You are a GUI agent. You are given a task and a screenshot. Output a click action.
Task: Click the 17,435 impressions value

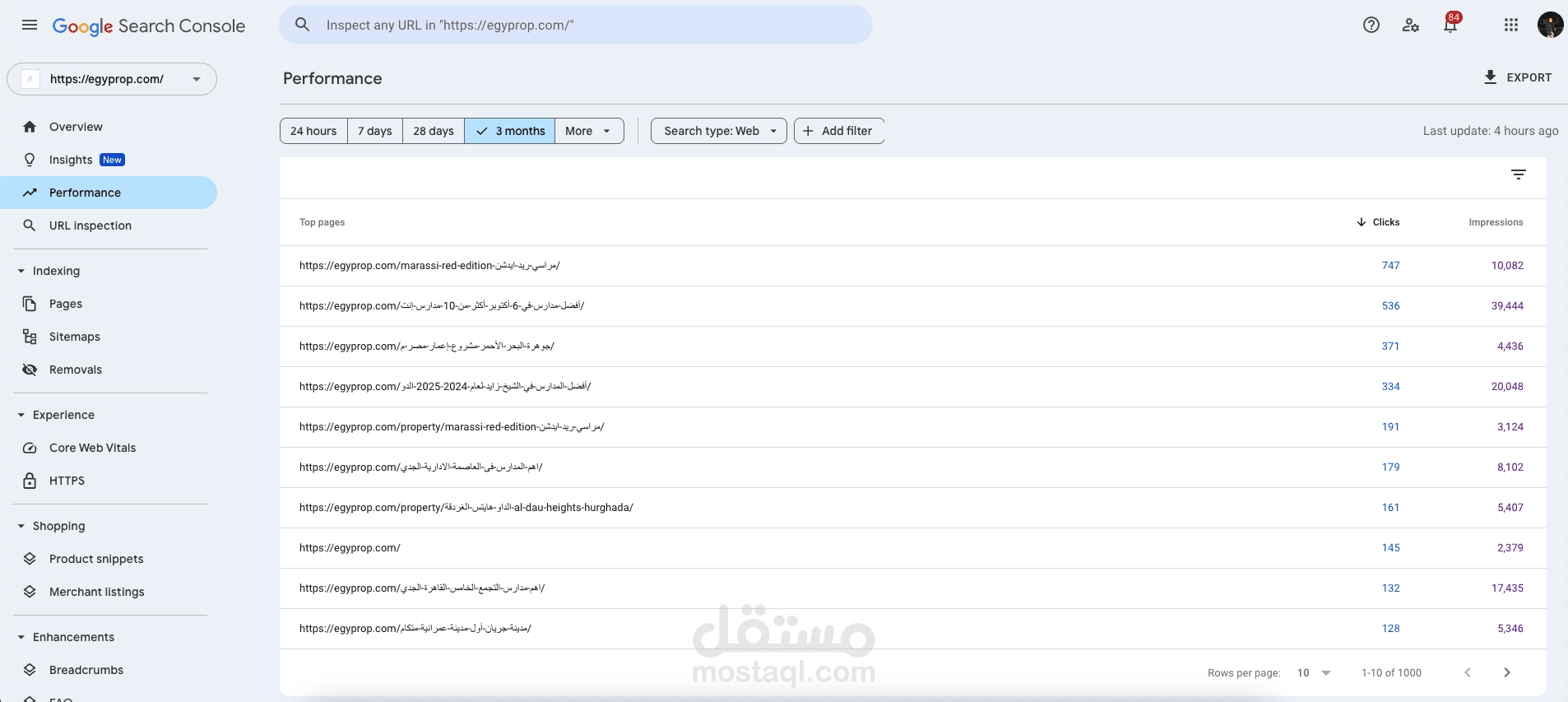click(x=1507, y=588)
